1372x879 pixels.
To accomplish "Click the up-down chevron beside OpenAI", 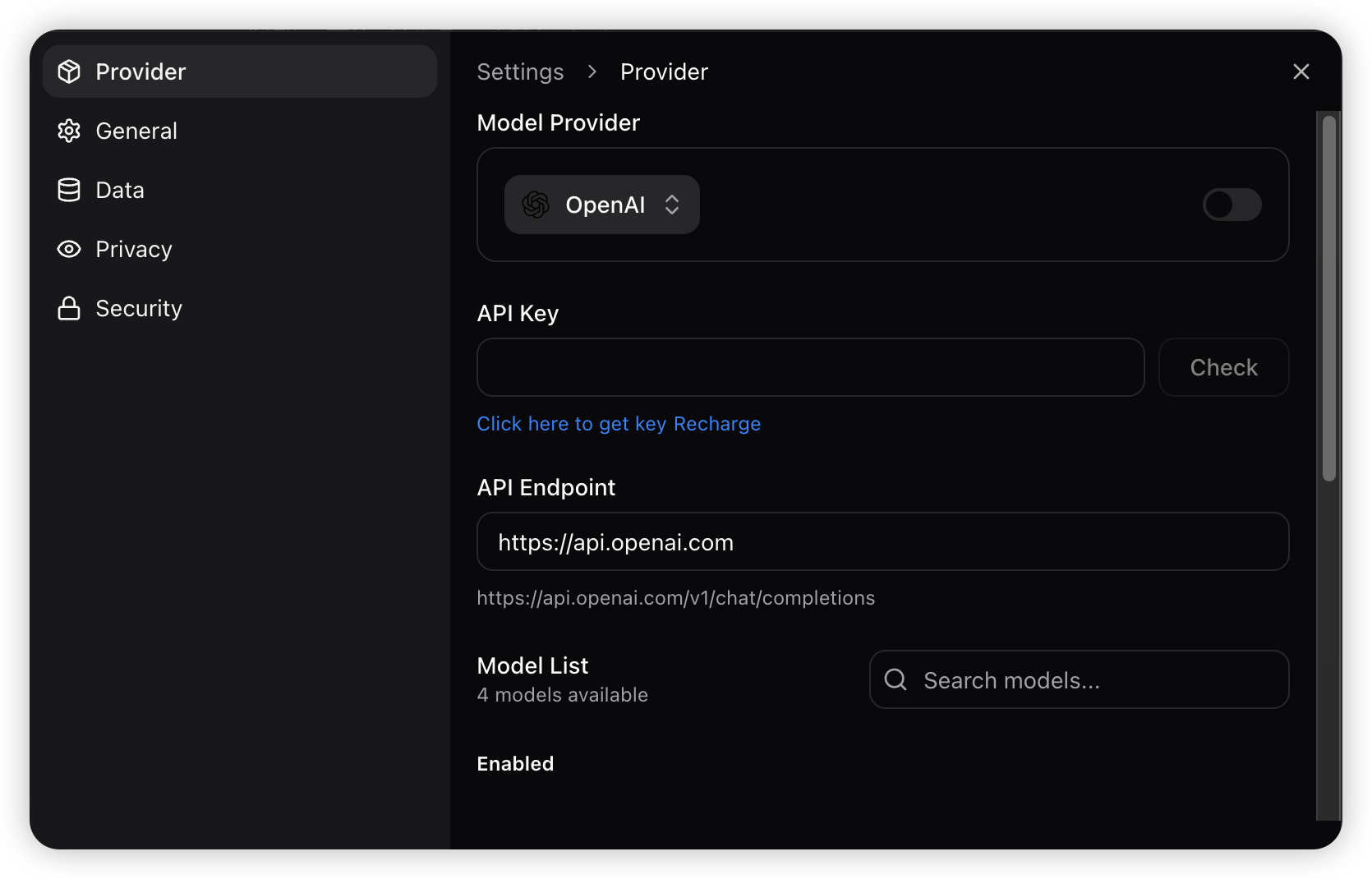I will 672,205.
